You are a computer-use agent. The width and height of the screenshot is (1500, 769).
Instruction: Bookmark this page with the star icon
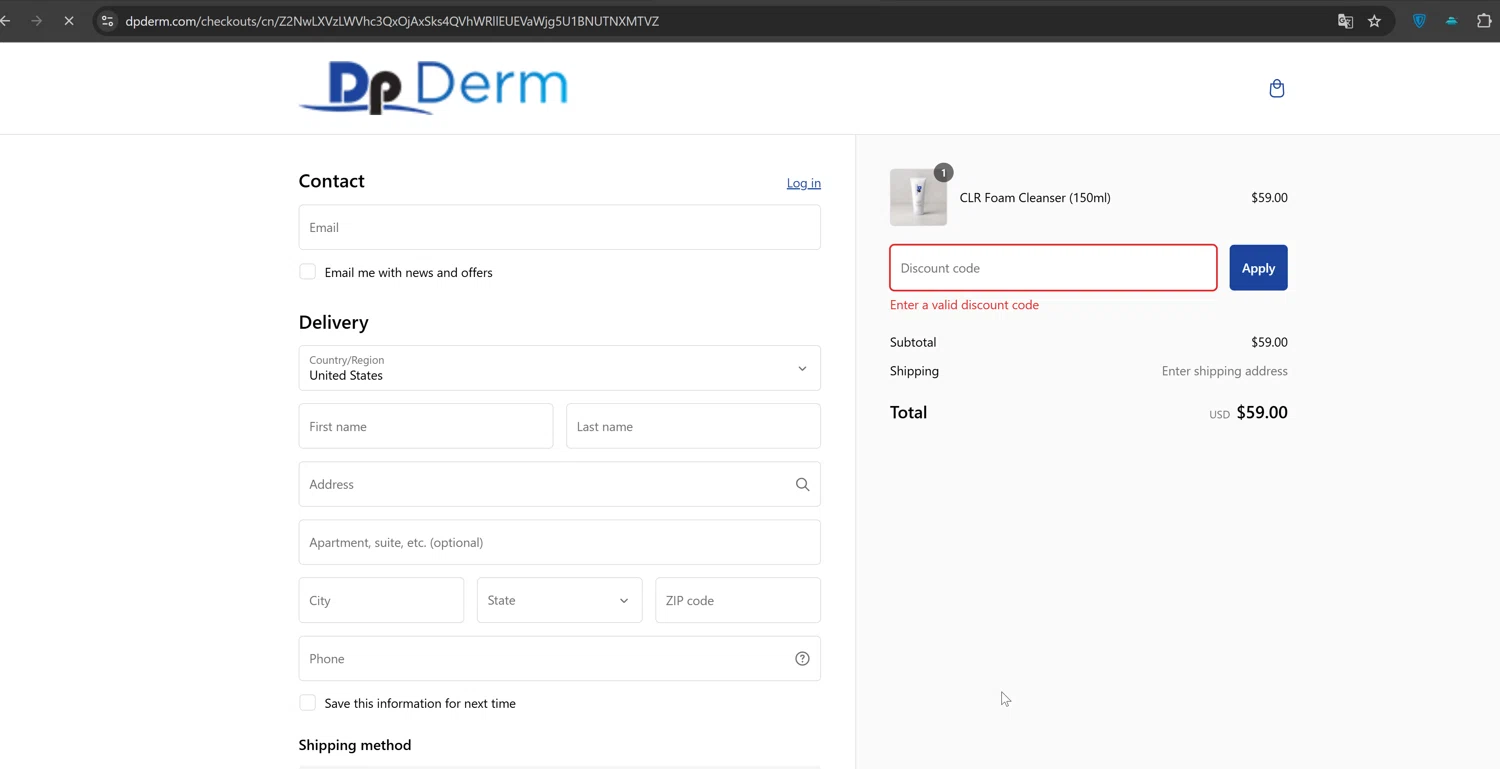click(1375, 21)
